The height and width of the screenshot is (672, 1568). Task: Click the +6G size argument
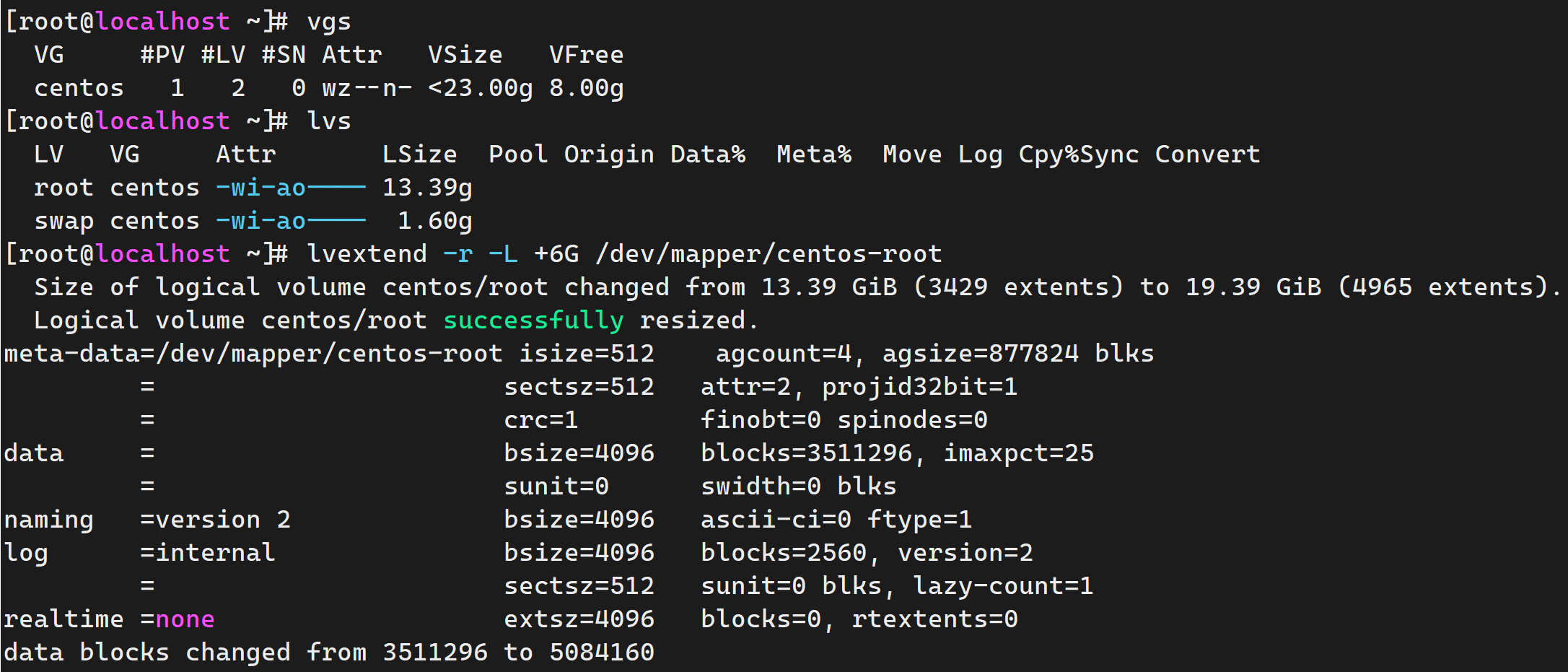[556, 254]
